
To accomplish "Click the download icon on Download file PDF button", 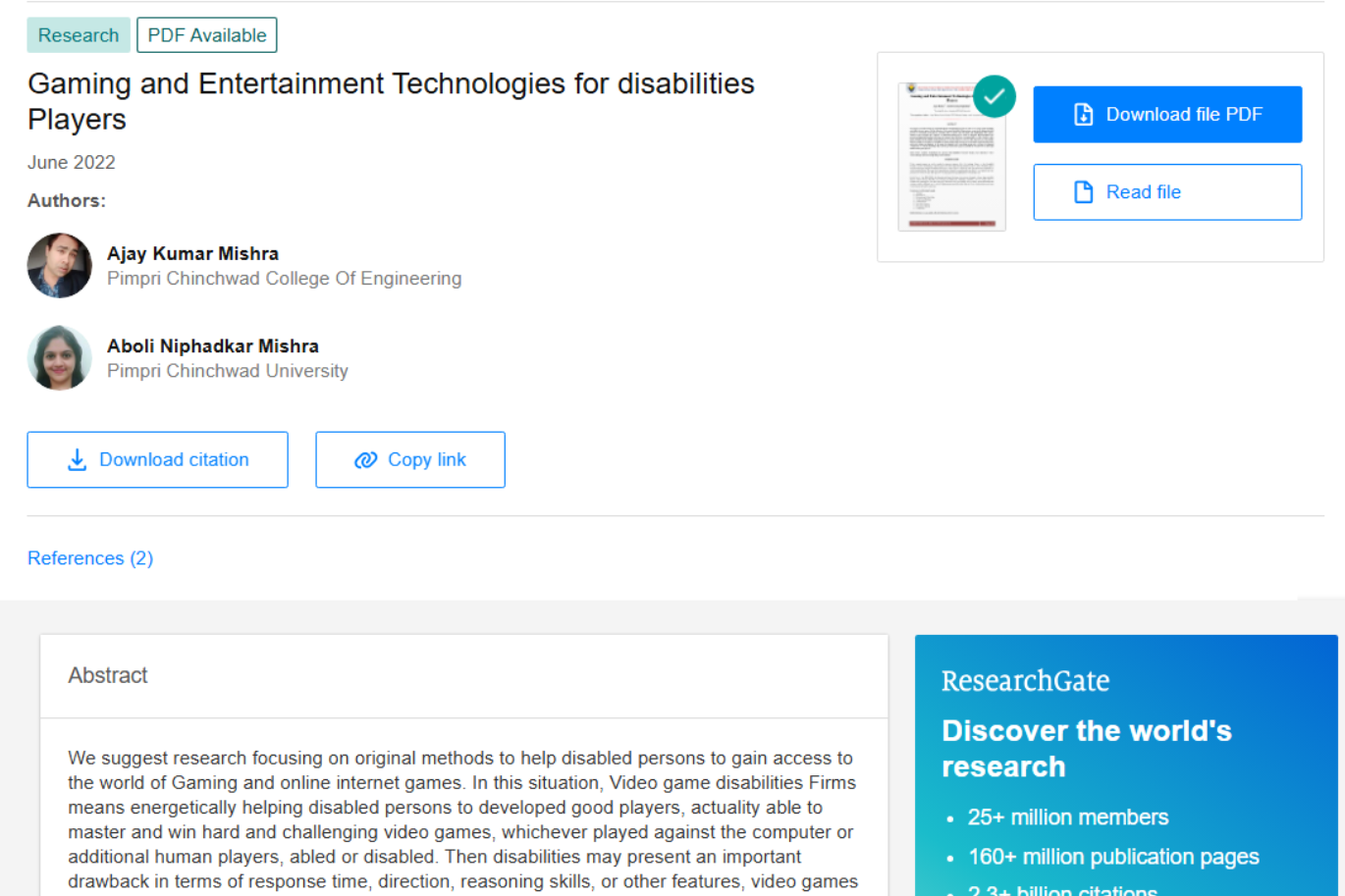I will [x=1083, y=114].
